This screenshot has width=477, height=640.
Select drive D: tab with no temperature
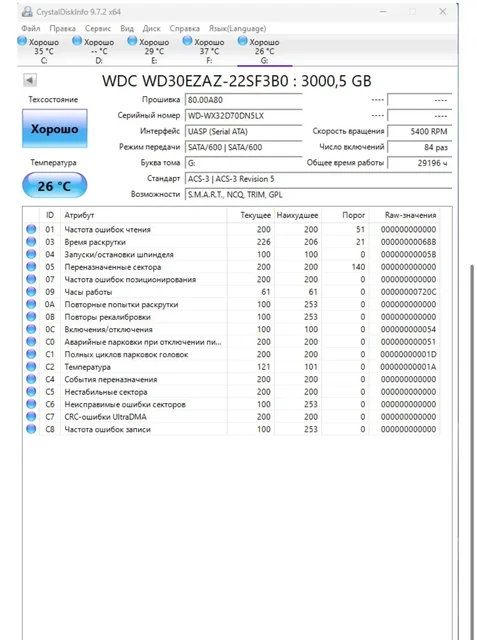pyautogui.click(x=93, y=51)
